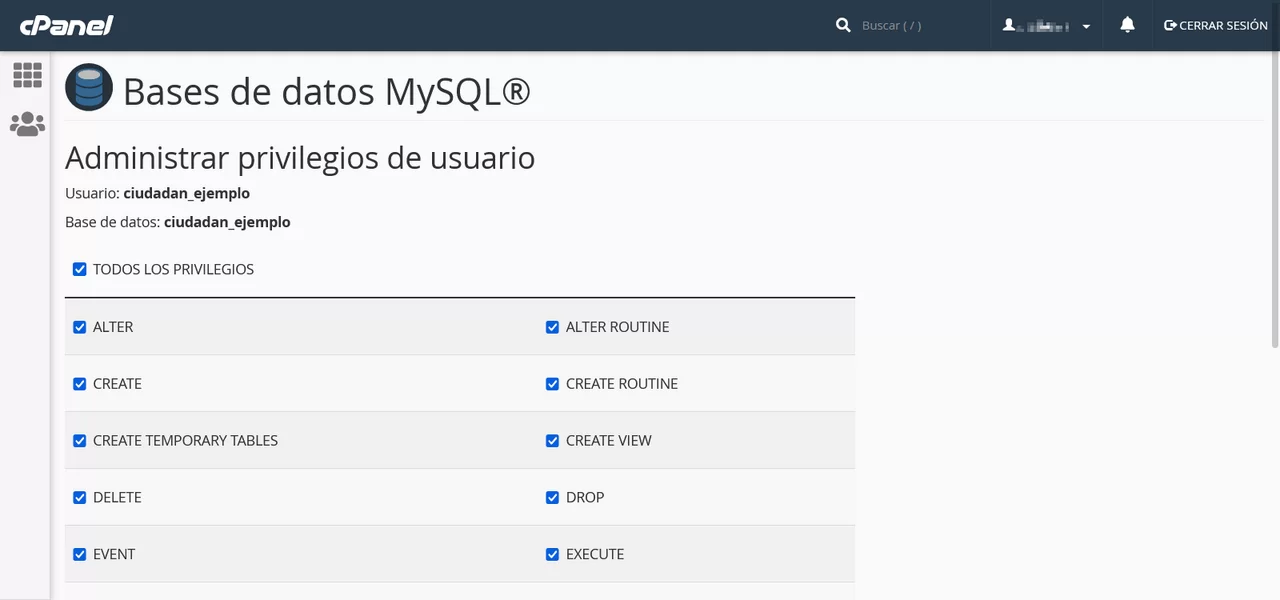The height and width of the screenshot is (600, 1280).
Task: Toggle the EVENT privilege checkbox
Action: (80, 555)
